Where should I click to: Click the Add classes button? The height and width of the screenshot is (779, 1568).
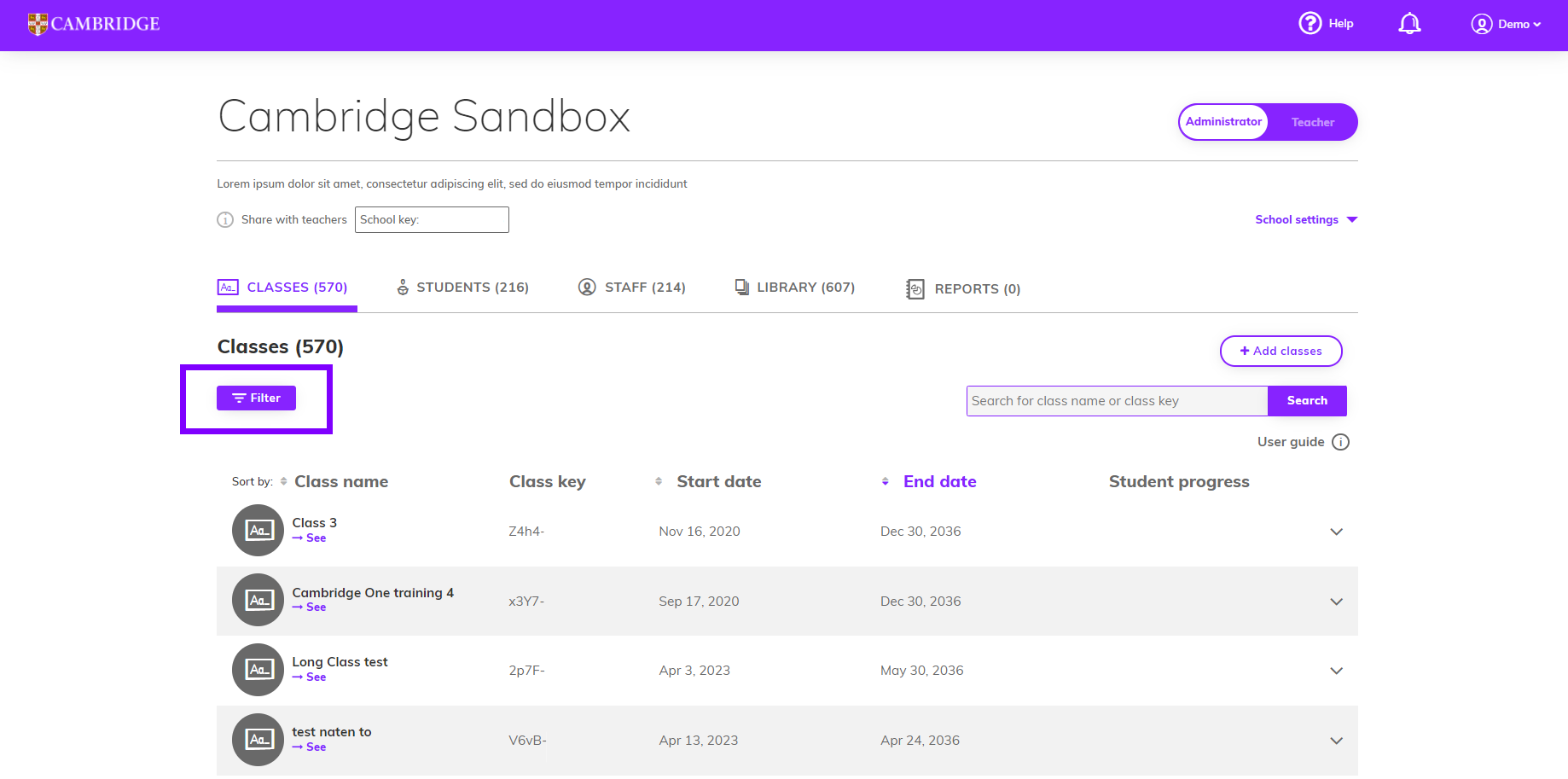click(x=1281, y=351)
